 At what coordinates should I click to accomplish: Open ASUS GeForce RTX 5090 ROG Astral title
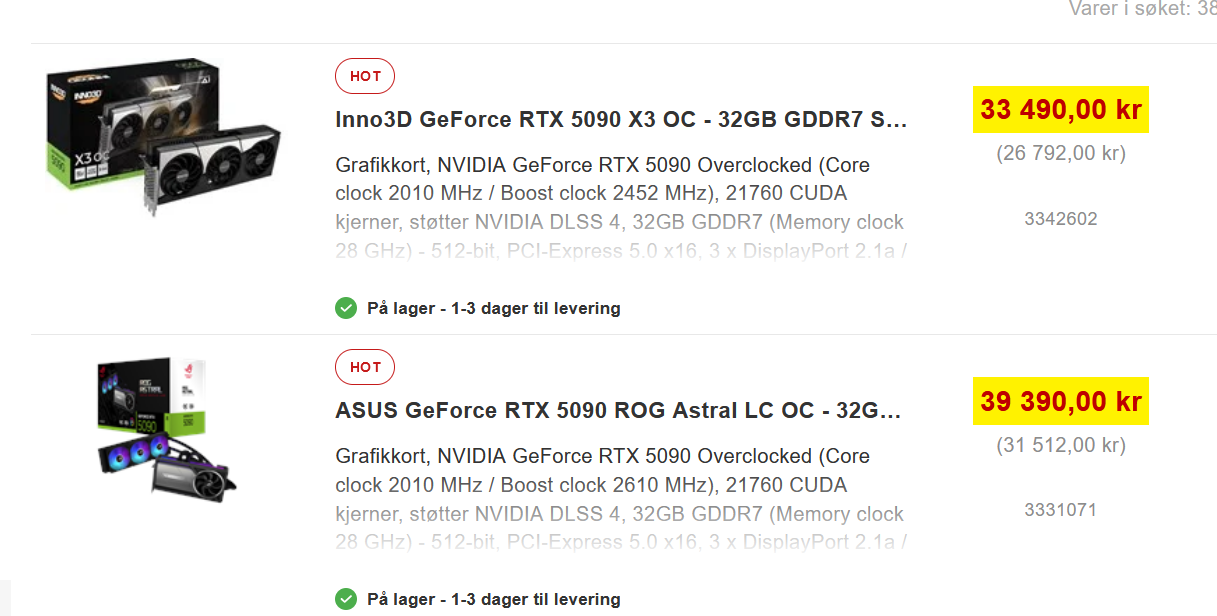coord(618,411)
